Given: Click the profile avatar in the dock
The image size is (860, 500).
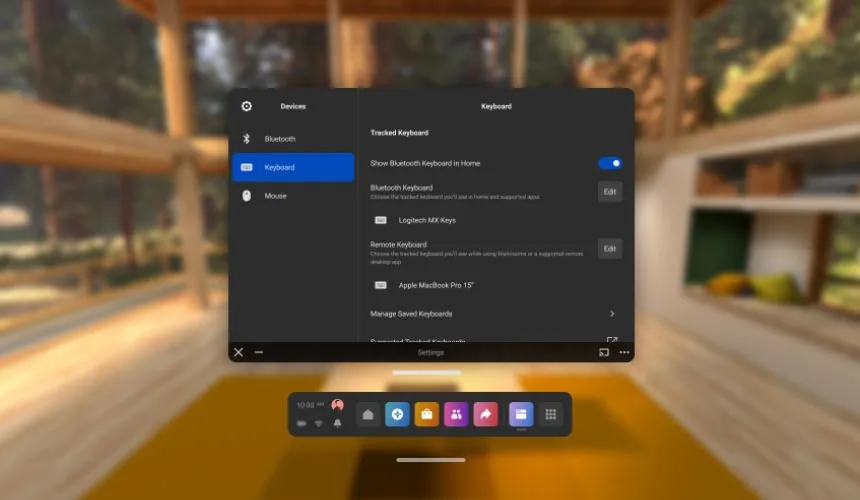Looking at the screenshot, I should [338, 405].
